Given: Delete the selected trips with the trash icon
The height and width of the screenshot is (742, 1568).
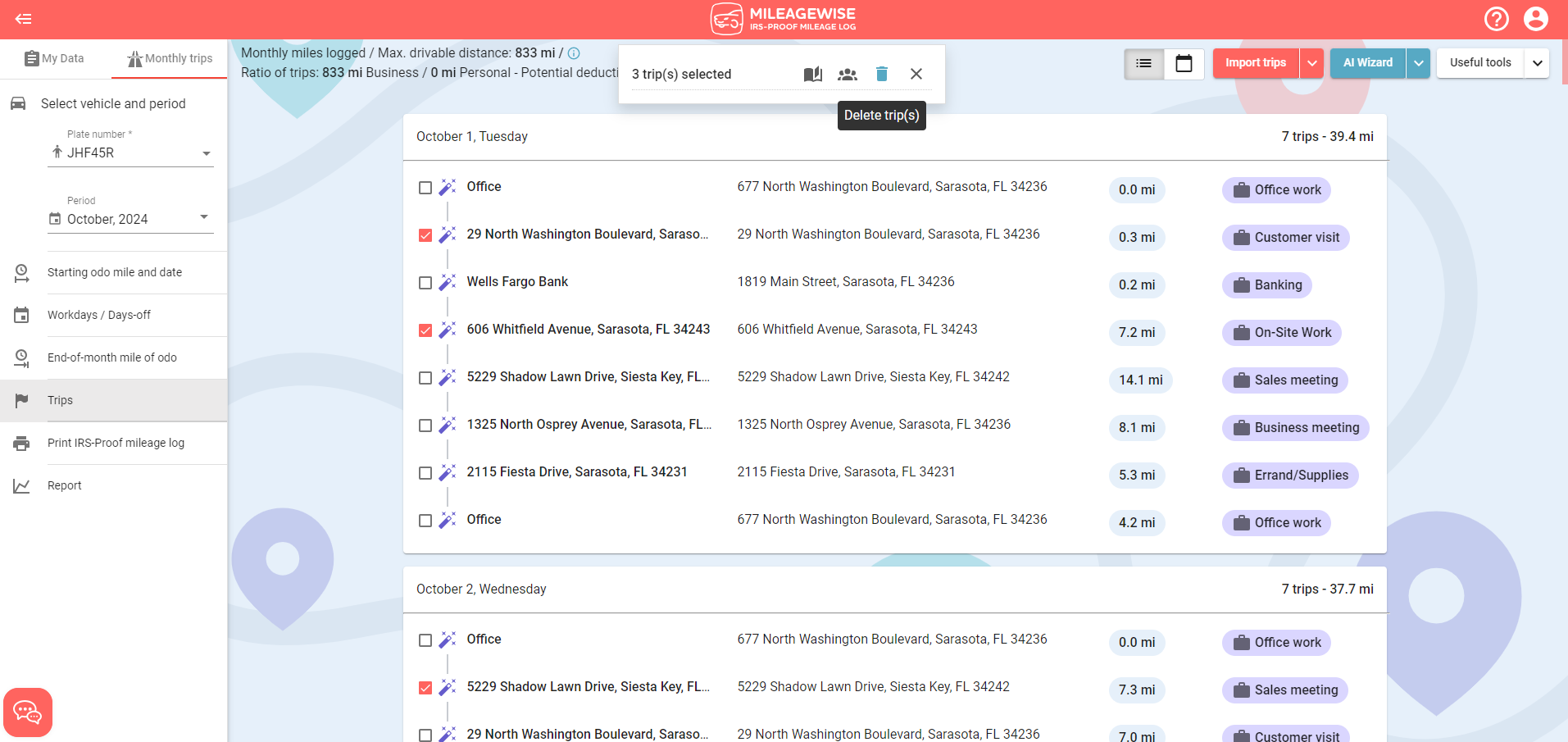Looking at the screenshot, I should click(881, 74).
